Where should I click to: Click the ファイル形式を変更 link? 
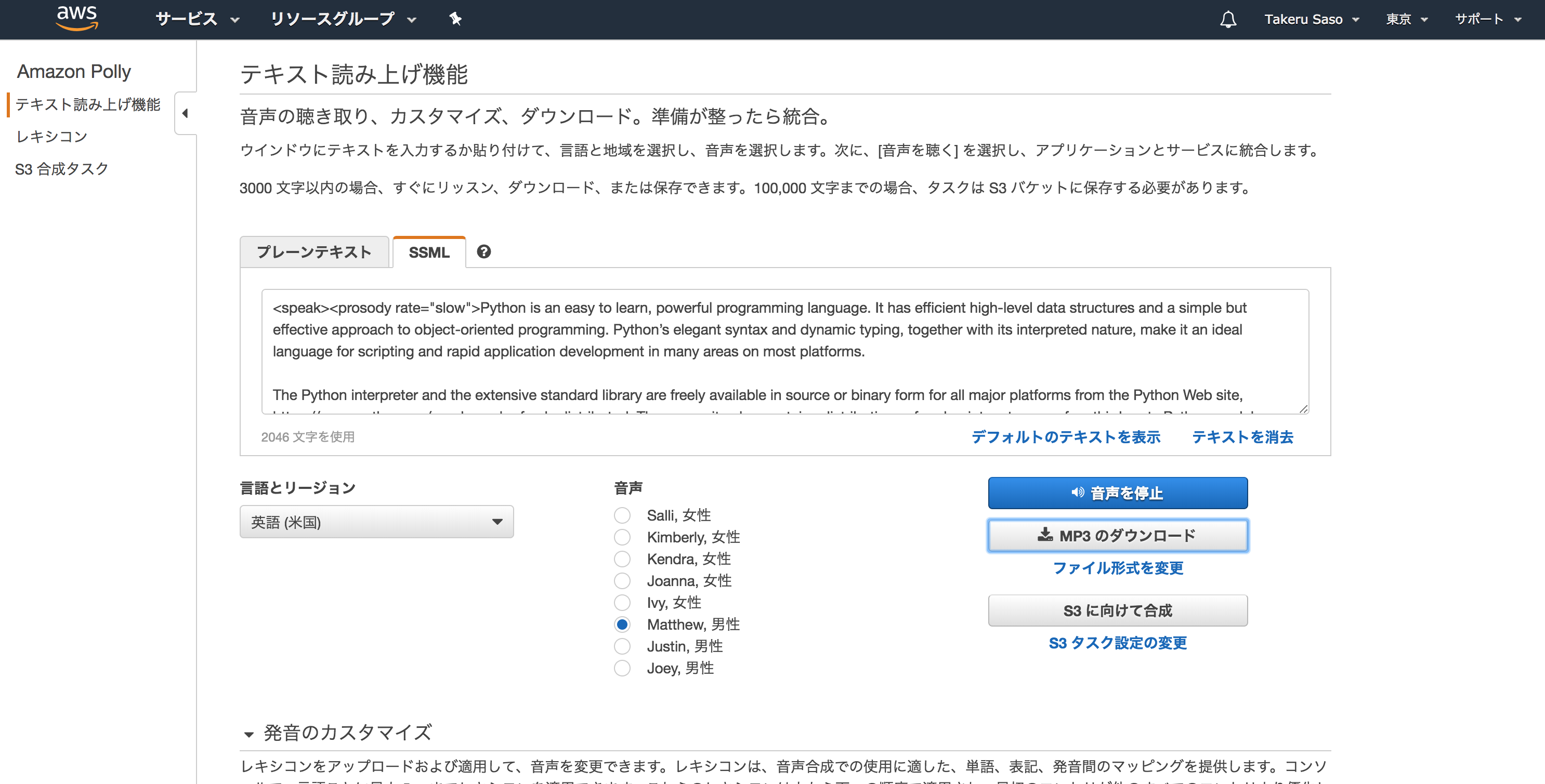click(1118, 568)
